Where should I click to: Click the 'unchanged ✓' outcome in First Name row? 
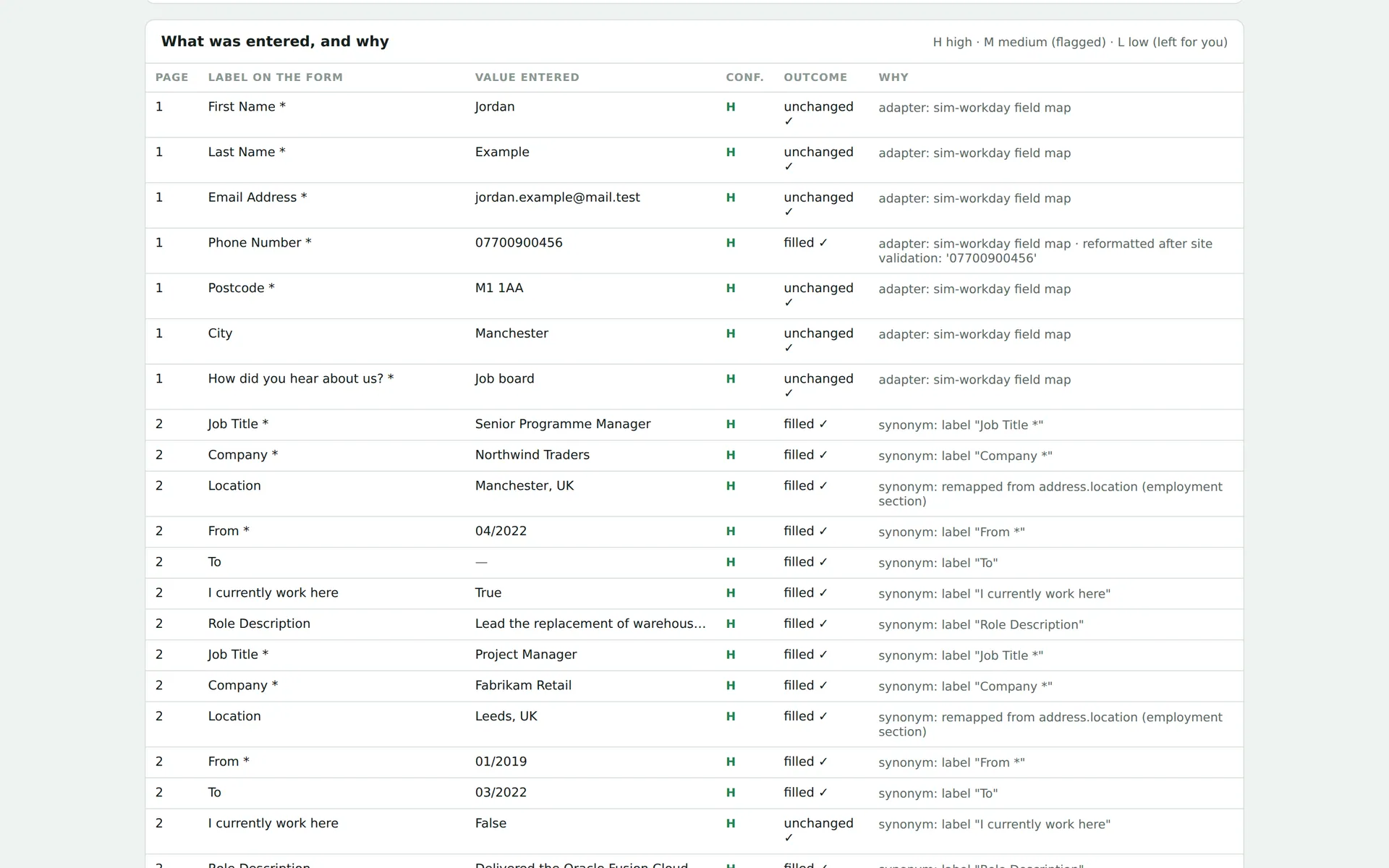[x=818, y=114]
